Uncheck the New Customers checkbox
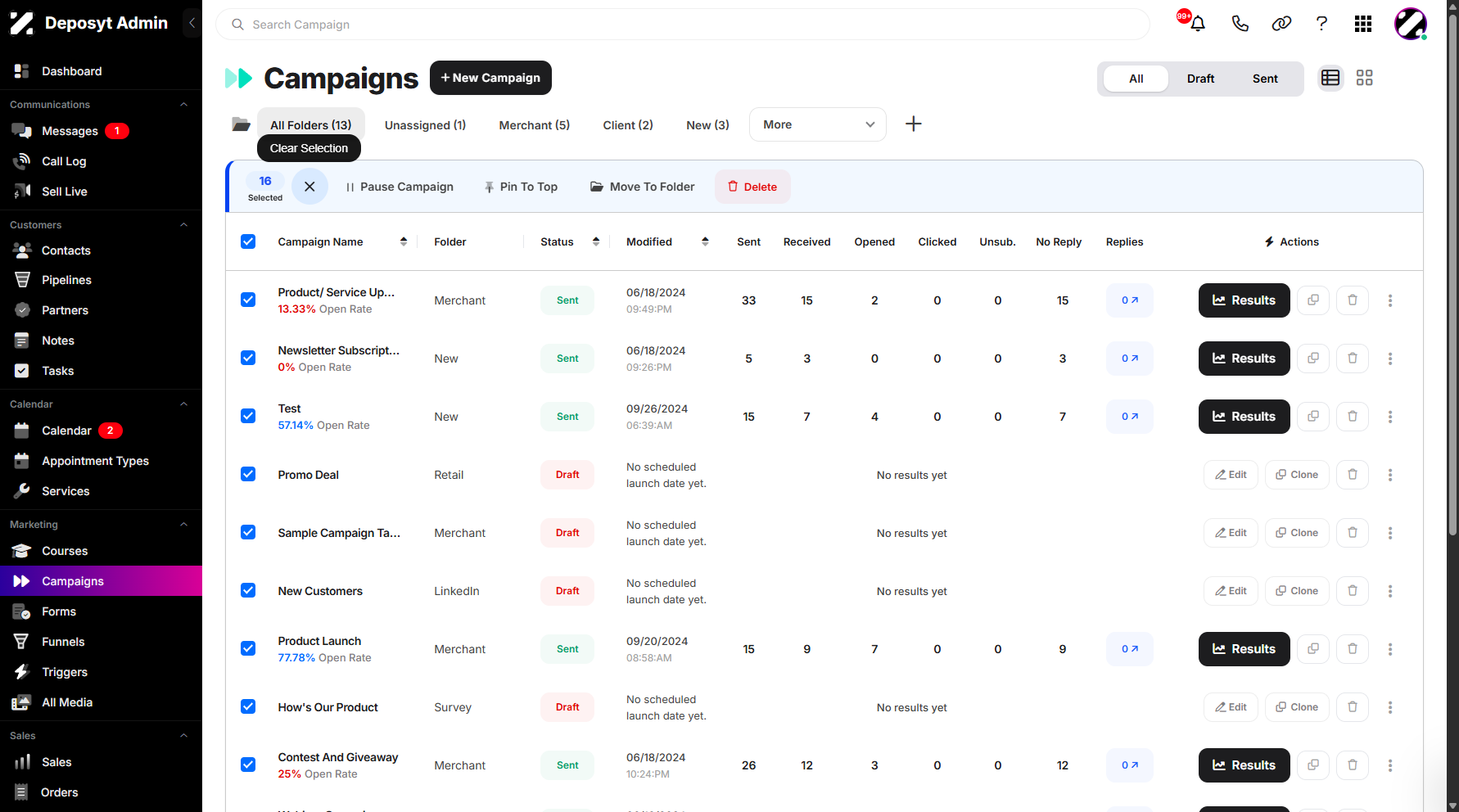 (x=248, y=590)
